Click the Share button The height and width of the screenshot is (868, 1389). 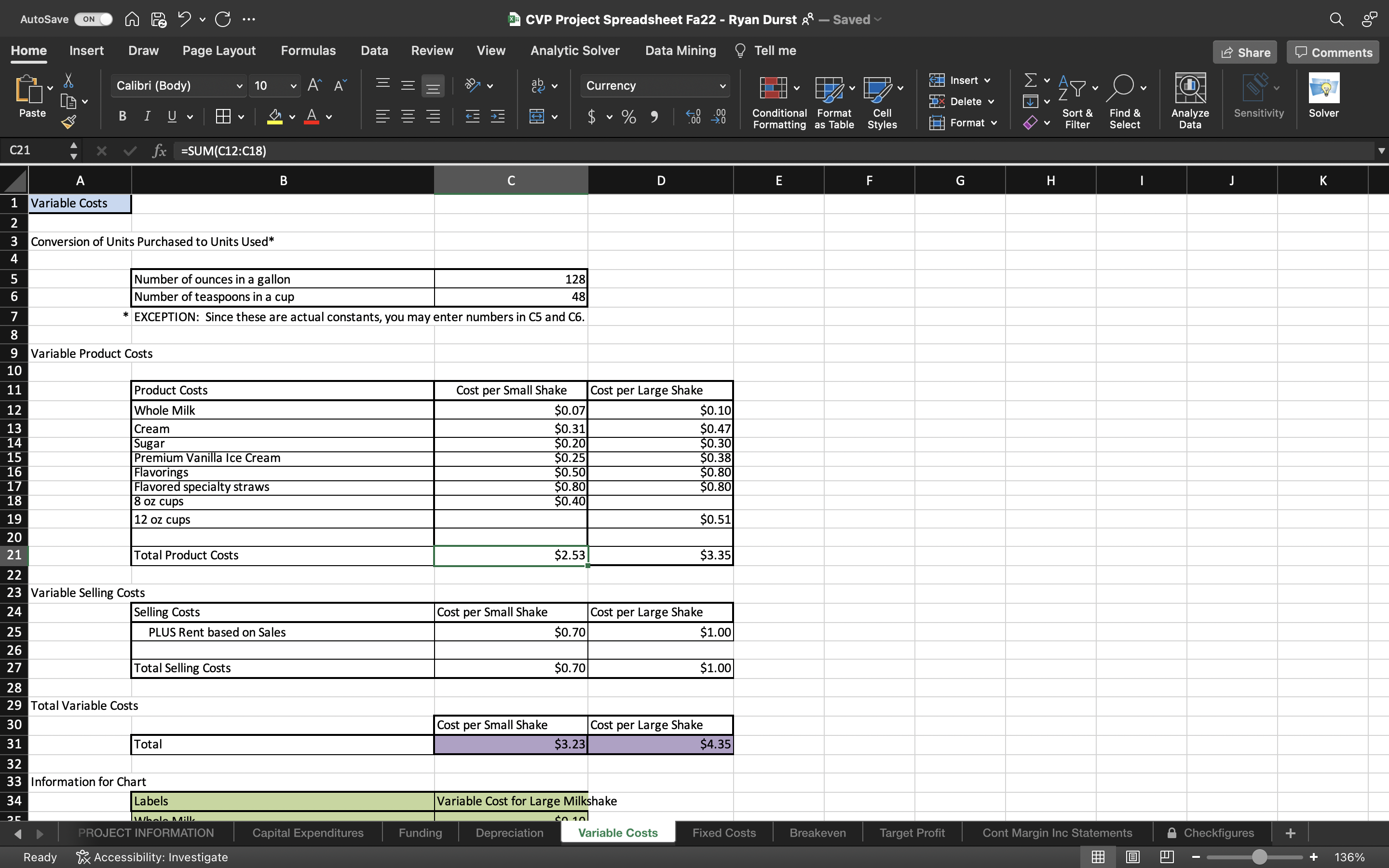(x=1245, y=52)
